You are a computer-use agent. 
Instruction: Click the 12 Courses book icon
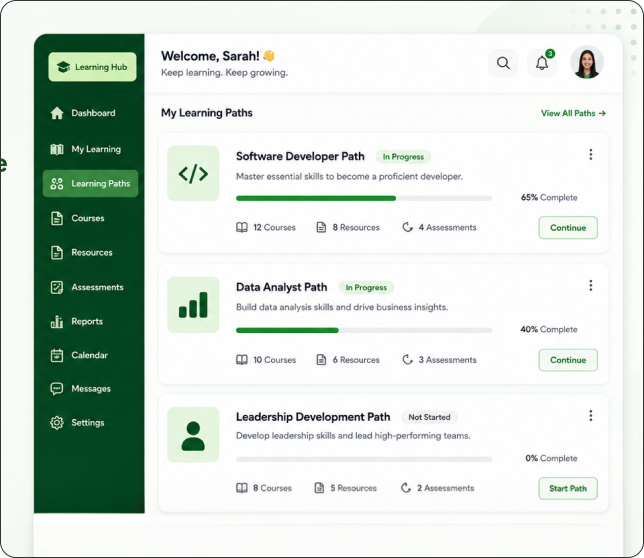tap(242, 227)
